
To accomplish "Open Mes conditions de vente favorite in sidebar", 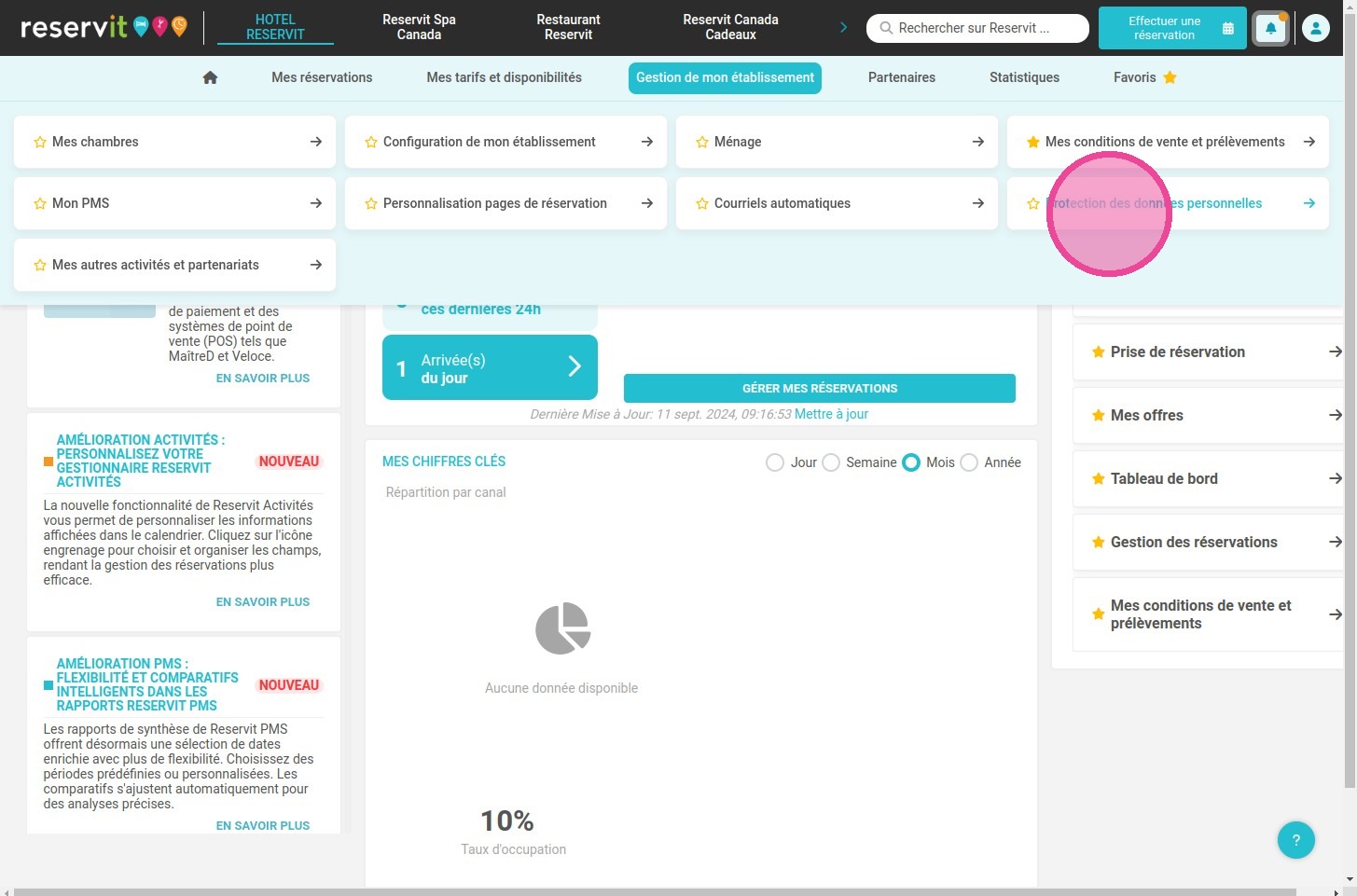I will pyautogui.click(x=1208, y=614).
